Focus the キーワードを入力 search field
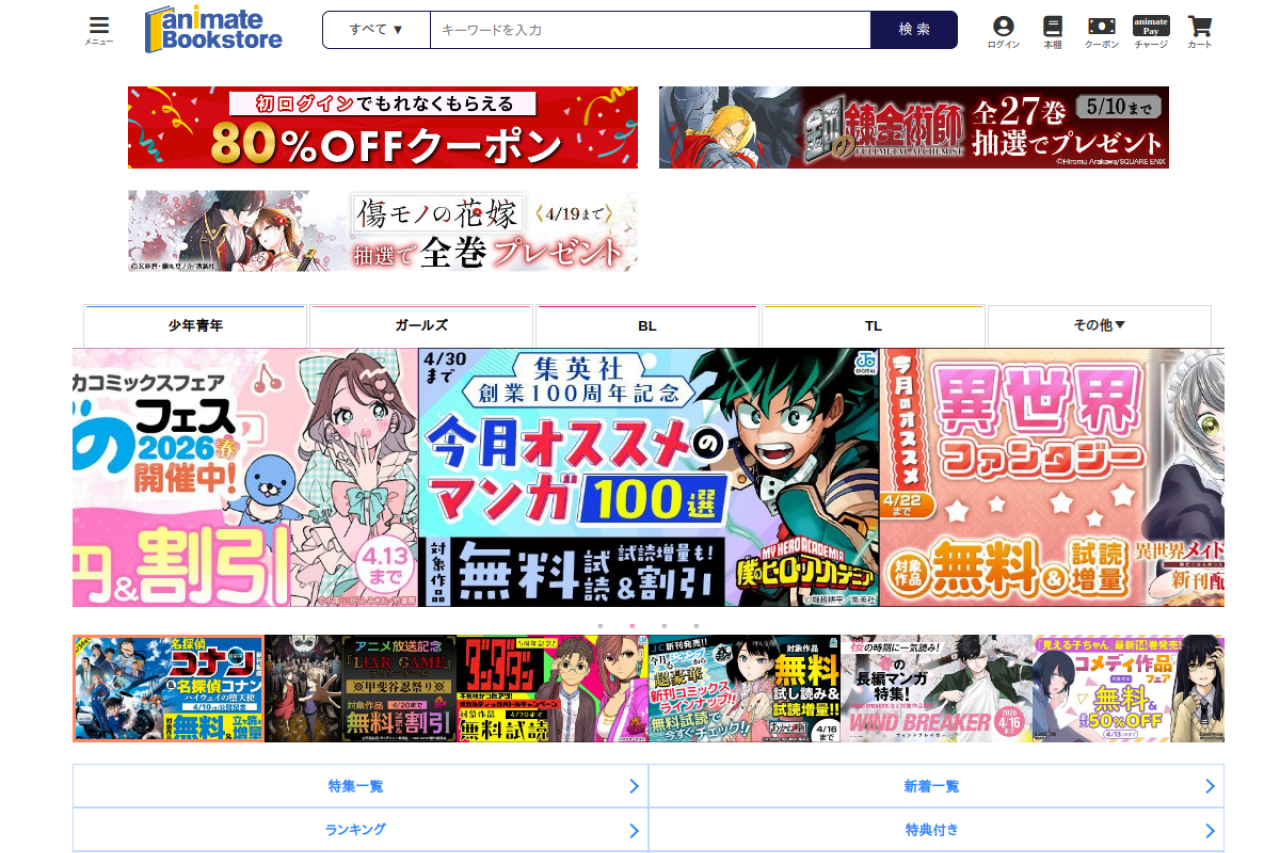Image resolution: width=1280 pixels, height=853 pixels. (651, 30)
